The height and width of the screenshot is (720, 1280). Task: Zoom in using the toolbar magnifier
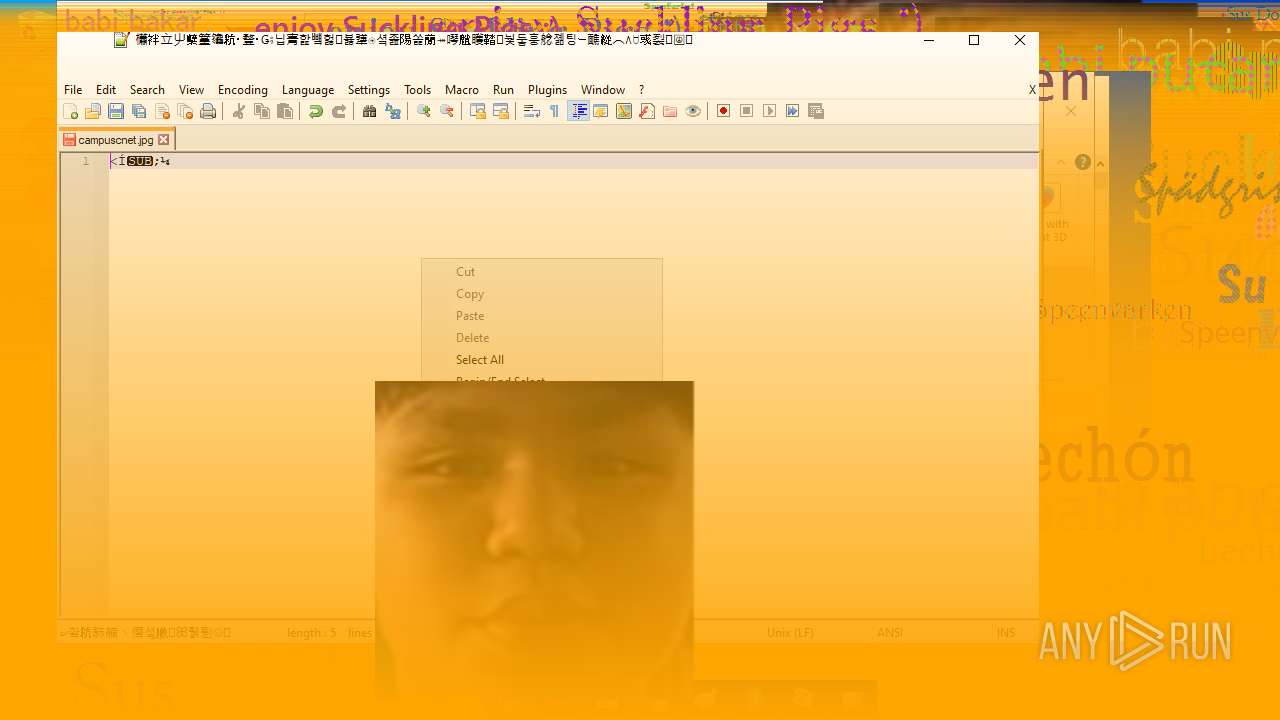pyautogui.click(x=424, y=111)
